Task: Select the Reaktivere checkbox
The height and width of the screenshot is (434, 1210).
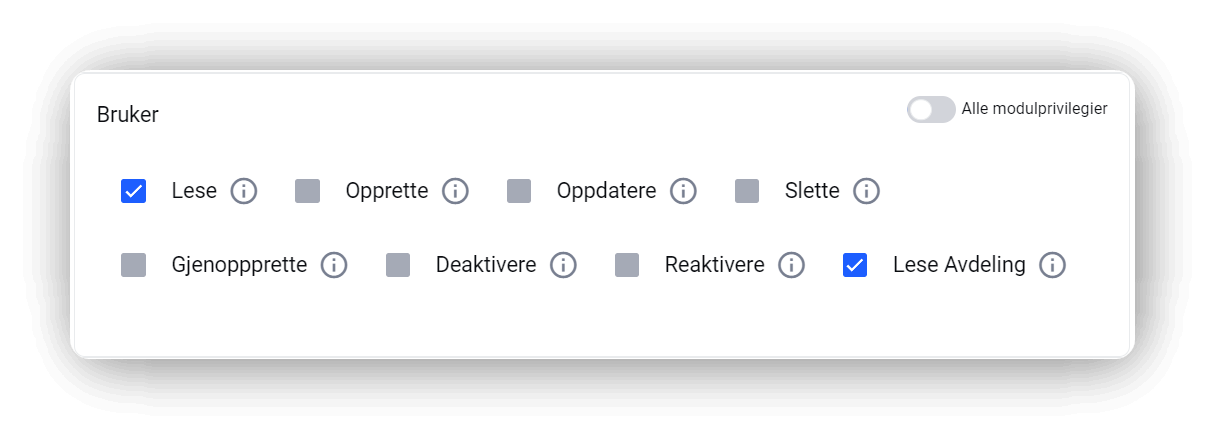Action: tap(627, 265)
